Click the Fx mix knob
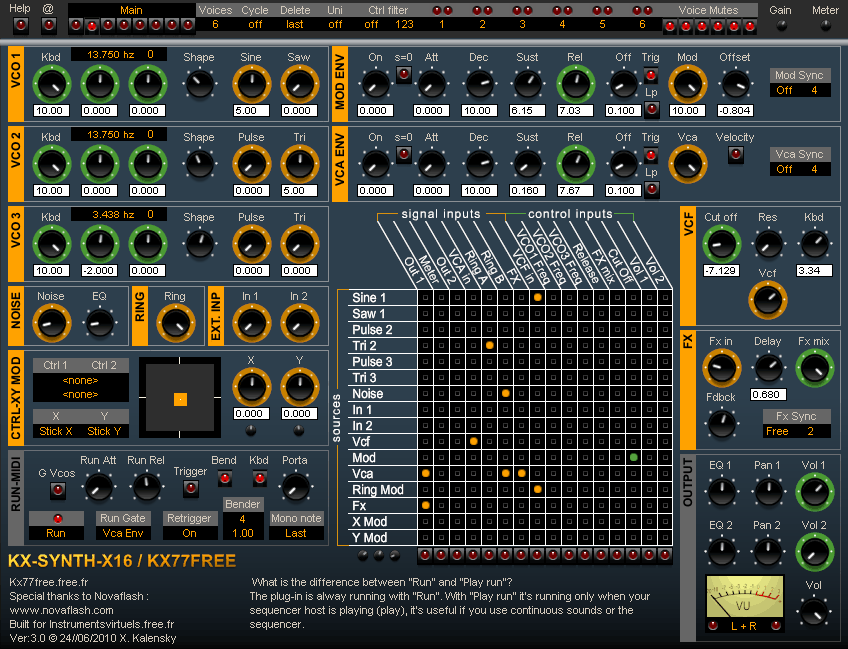The height and width of the screenshot is (649, 848). click(814, 368)
